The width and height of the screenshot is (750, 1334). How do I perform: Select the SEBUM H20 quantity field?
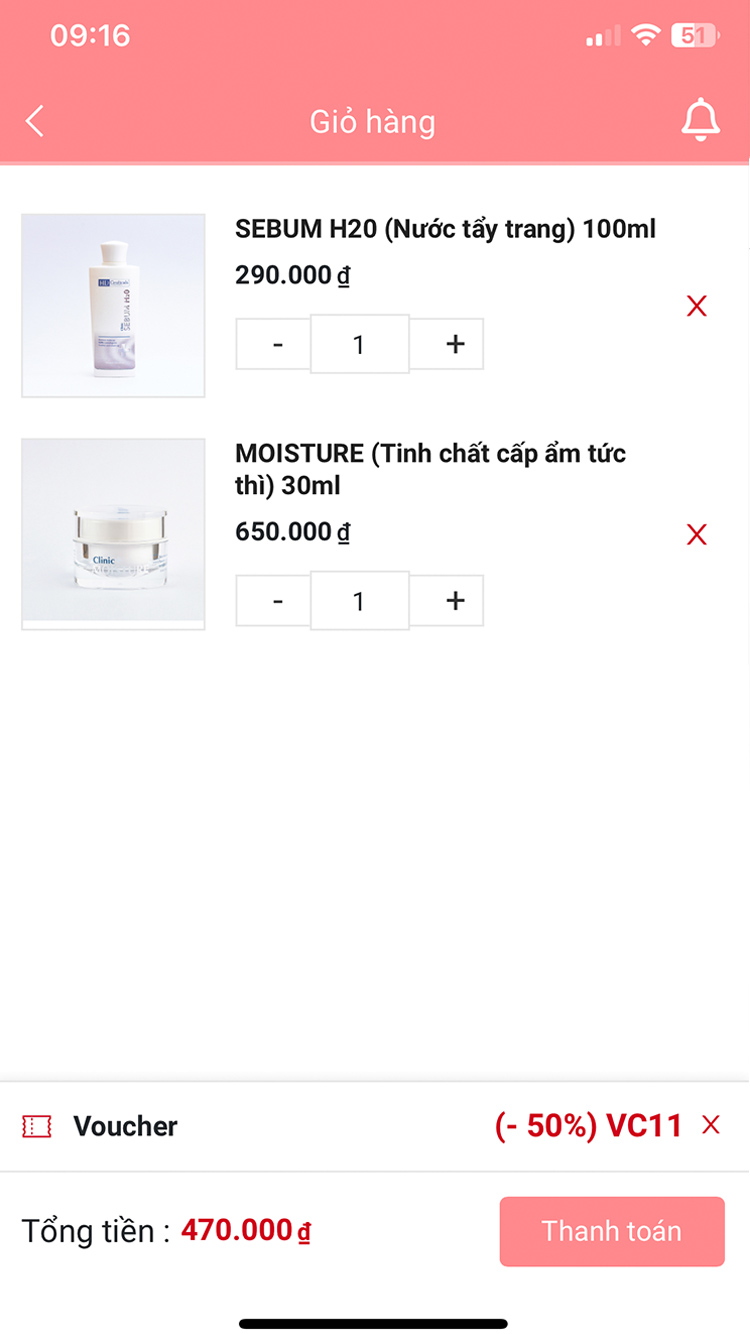point(360,344)
